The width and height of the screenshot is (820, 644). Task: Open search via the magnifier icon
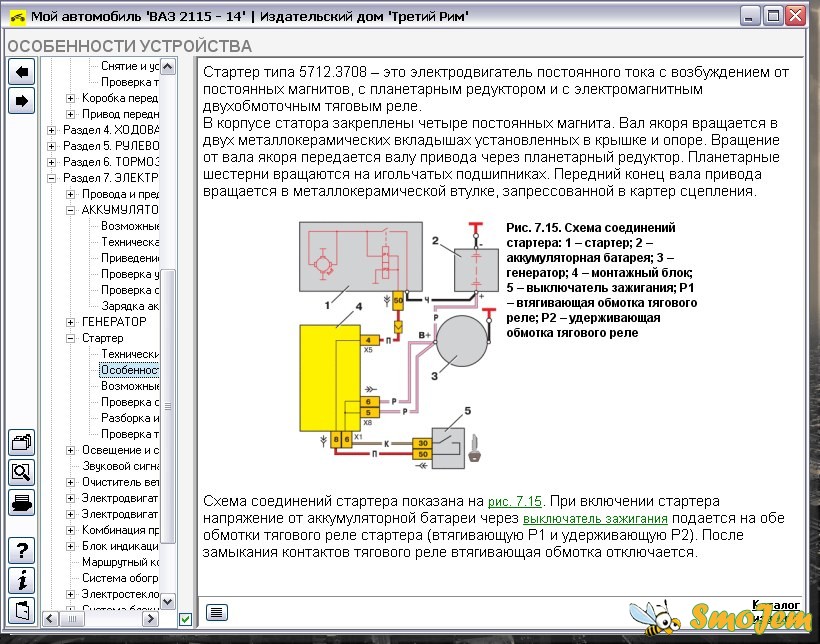click(x=21, y=472)
